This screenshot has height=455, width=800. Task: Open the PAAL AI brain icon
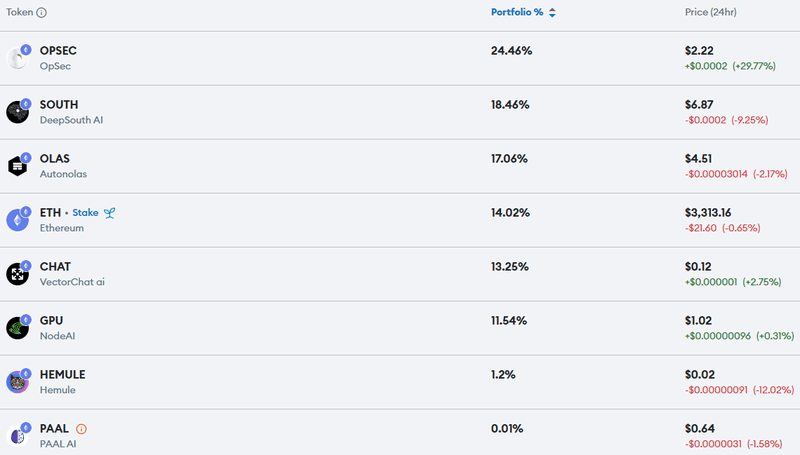17,437
